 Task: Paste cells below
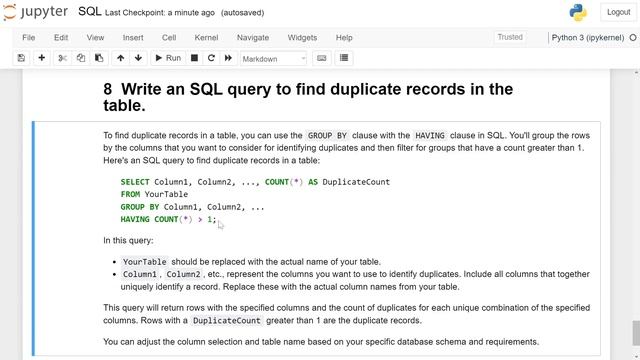[99, 58]
